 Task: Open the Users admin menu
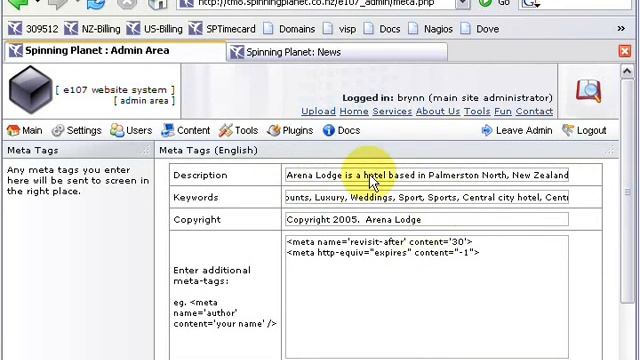click(131, 130)
